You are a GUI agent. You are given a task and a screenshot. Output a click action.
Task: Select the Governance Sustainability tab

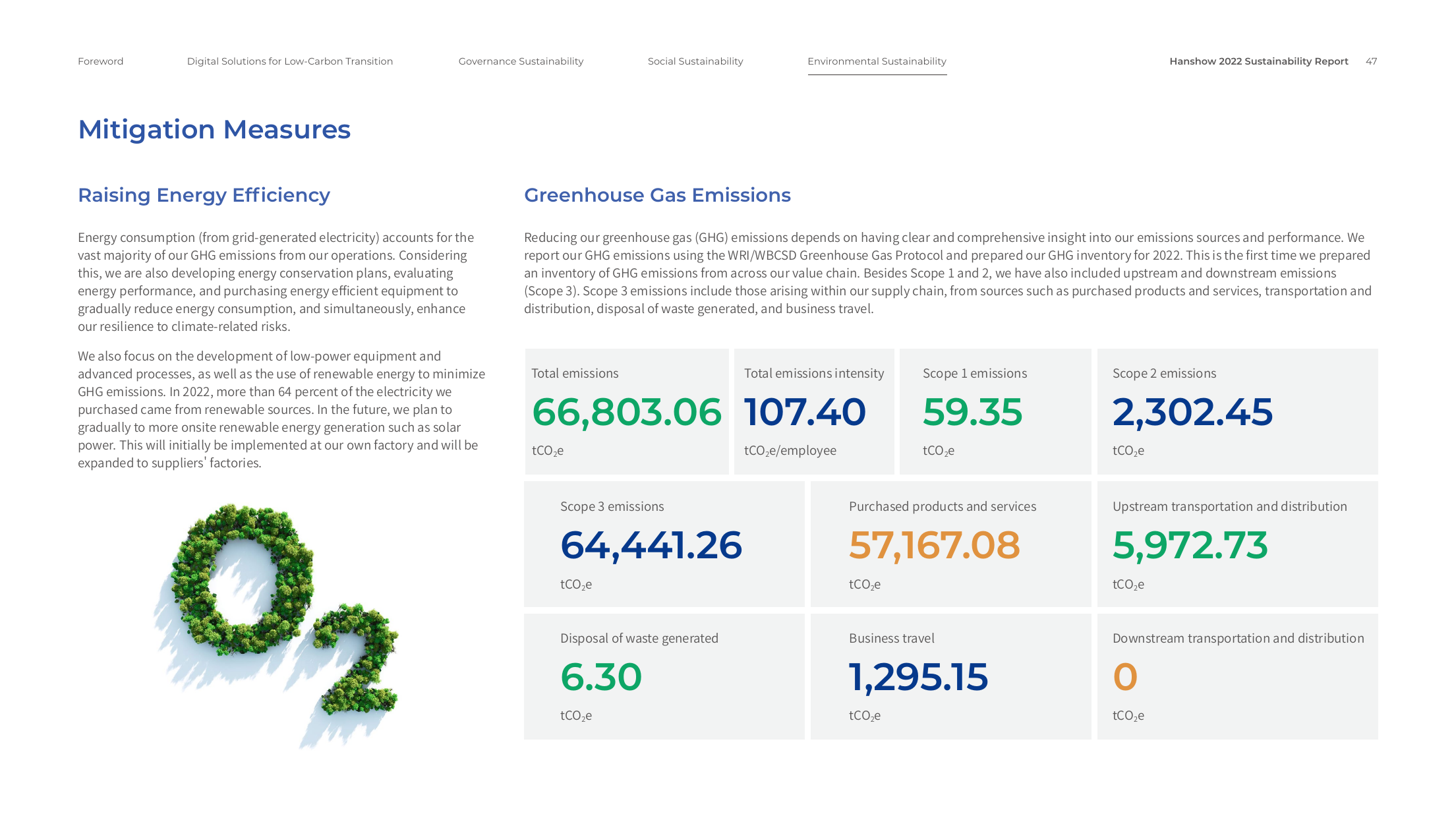tap(521, 61)
